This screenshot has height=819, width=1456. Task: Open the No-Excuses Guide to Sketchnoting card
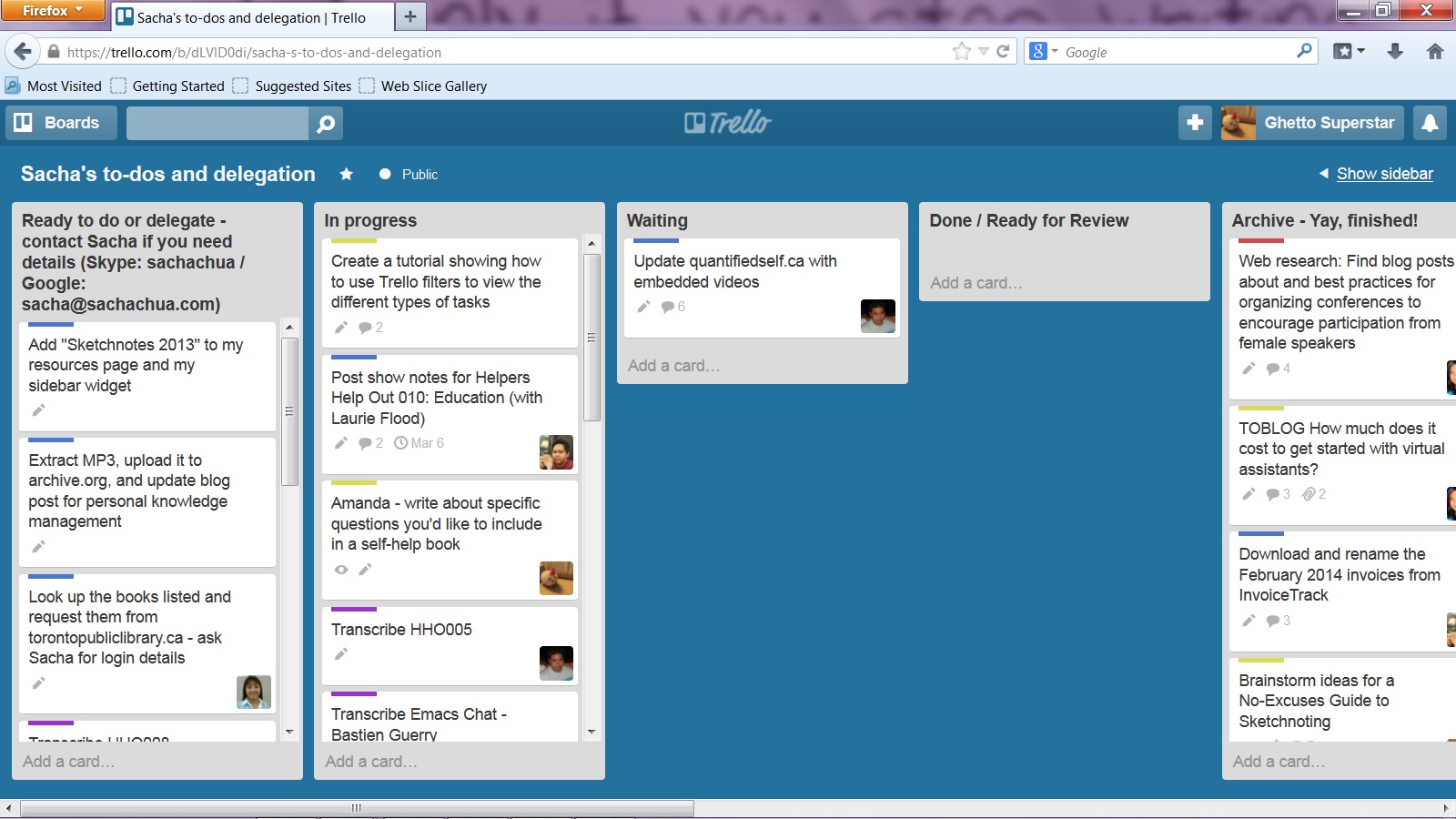(x=1343, y=700)
